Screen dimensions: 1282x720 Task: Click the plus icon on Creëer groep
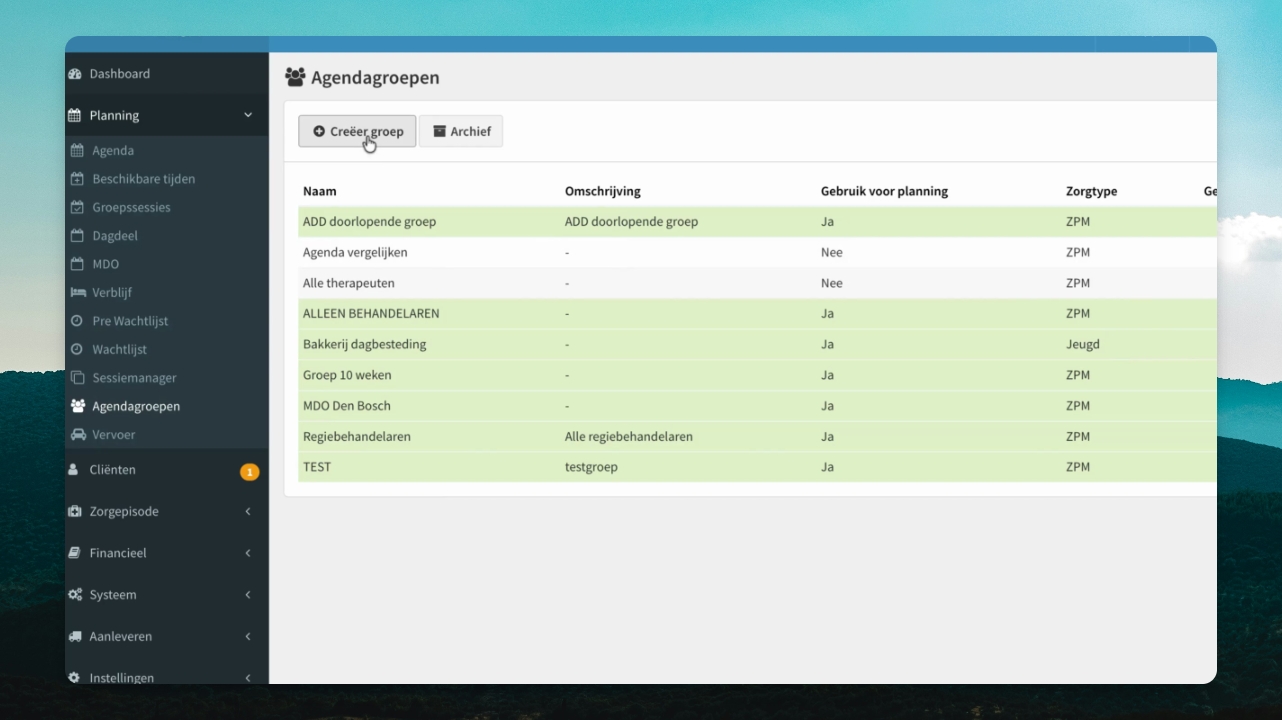[319, 131]
